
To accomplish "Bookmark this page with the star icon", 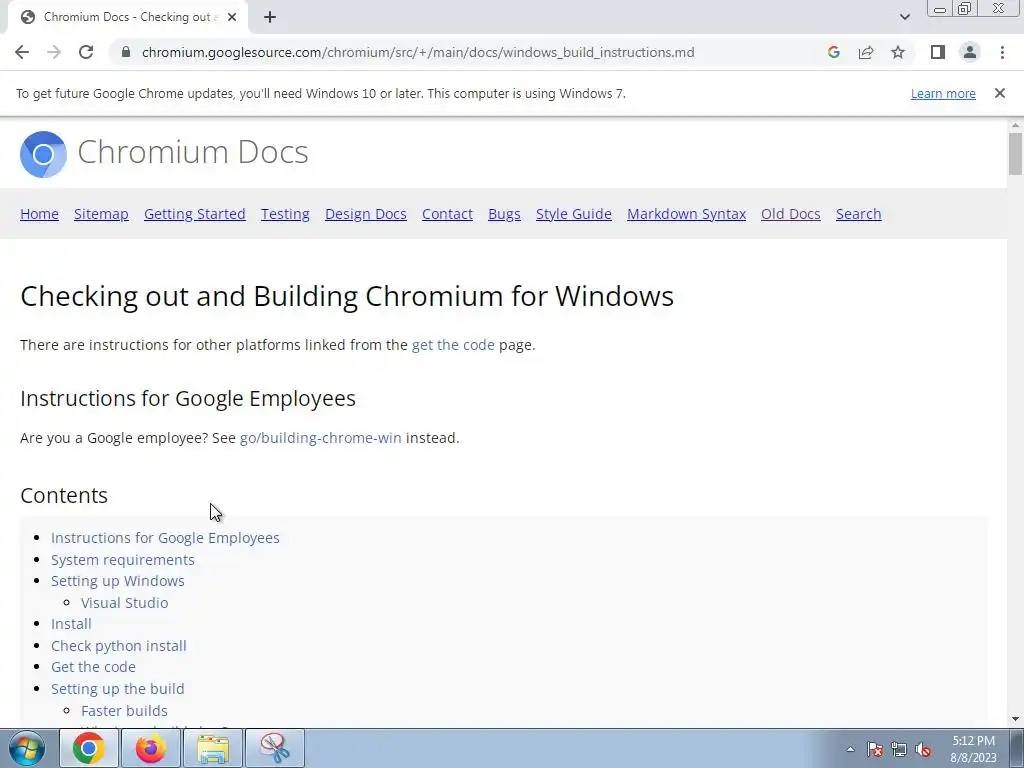I will click(898, 52).
